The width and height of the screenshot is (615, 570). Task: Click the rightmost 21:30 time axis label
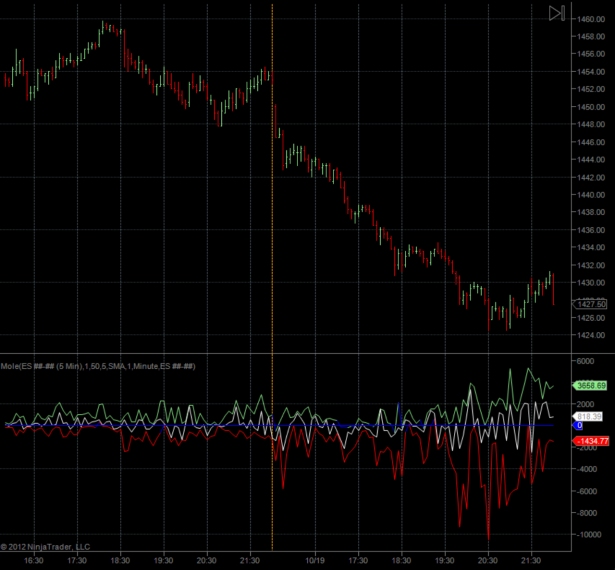(x=530, y=561)
